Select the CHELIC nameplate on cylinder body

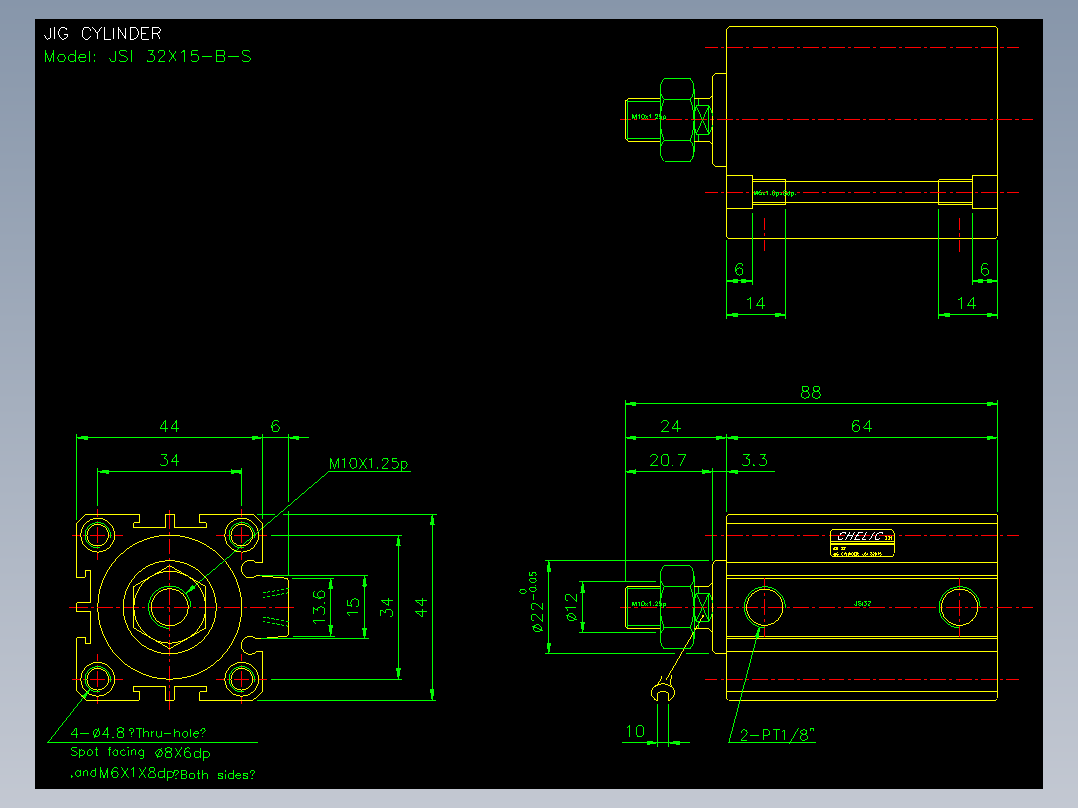click(862, 543)
